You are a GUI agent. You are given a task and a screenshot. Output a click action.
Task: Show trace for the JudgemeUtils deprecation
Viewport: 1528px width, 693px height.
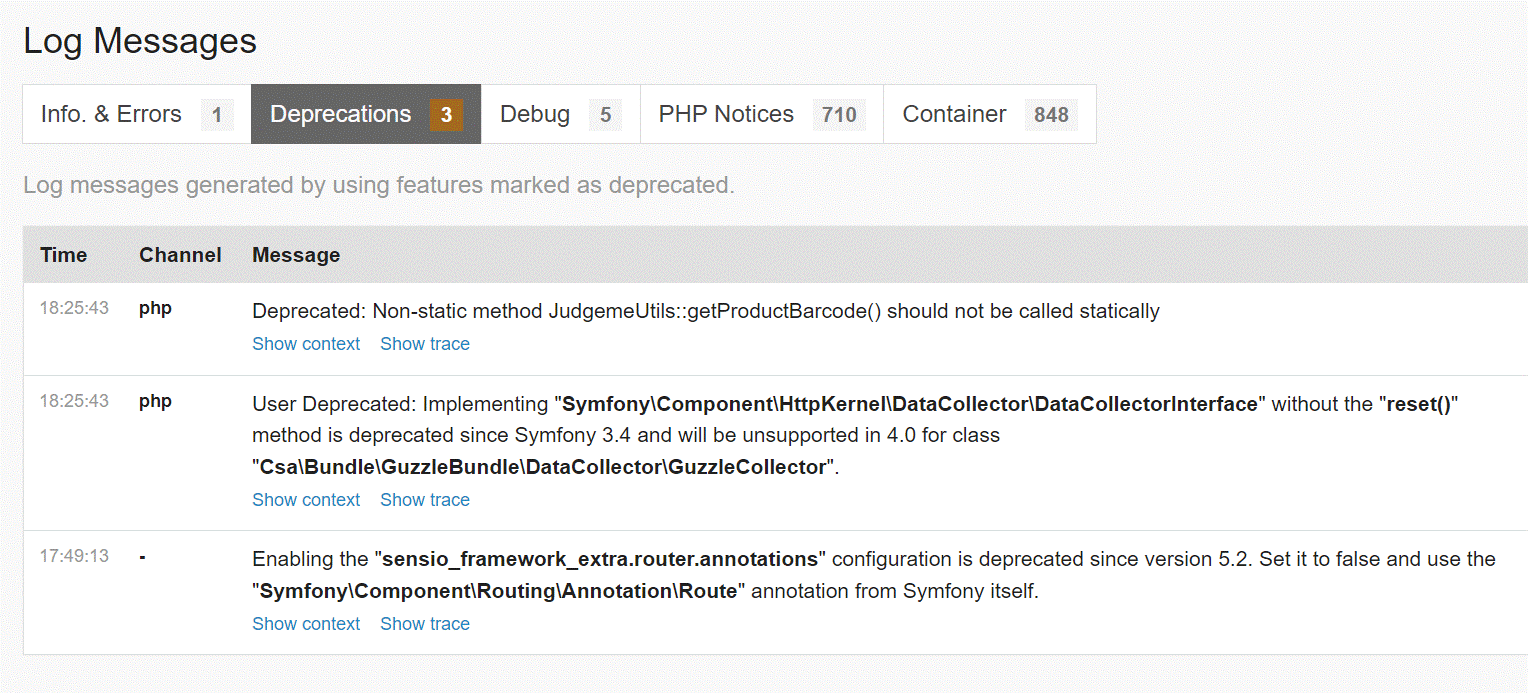(x=425, y=344)
